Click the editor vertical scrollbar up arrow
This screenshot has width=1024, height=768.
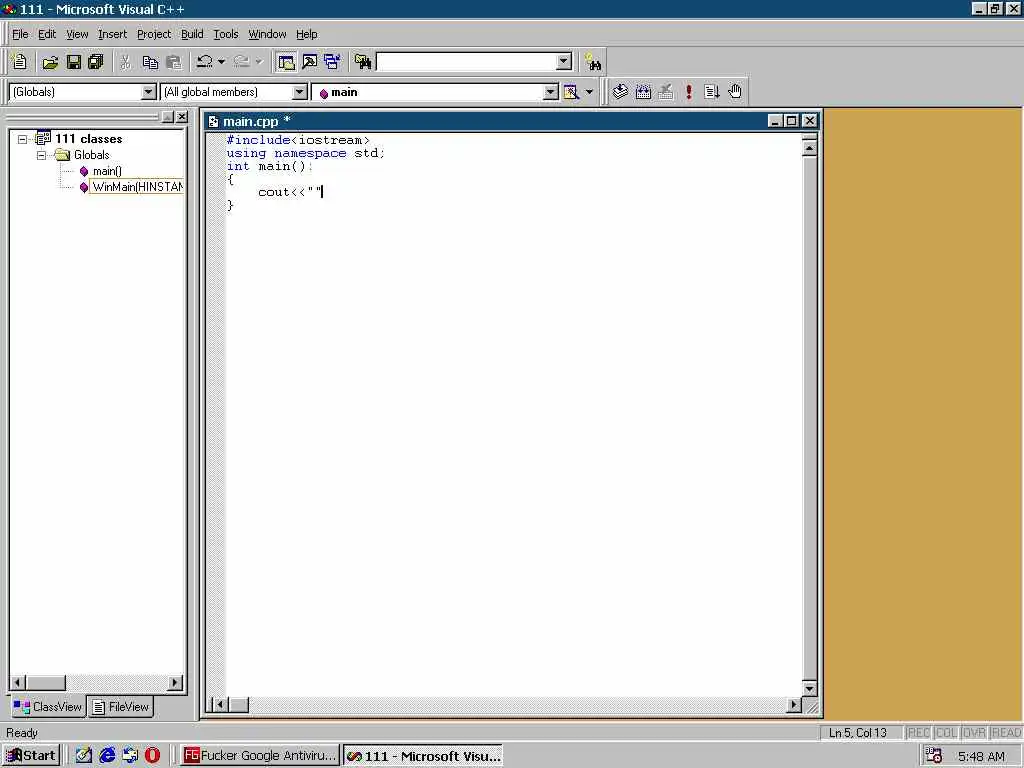click(x=809, y=148)
